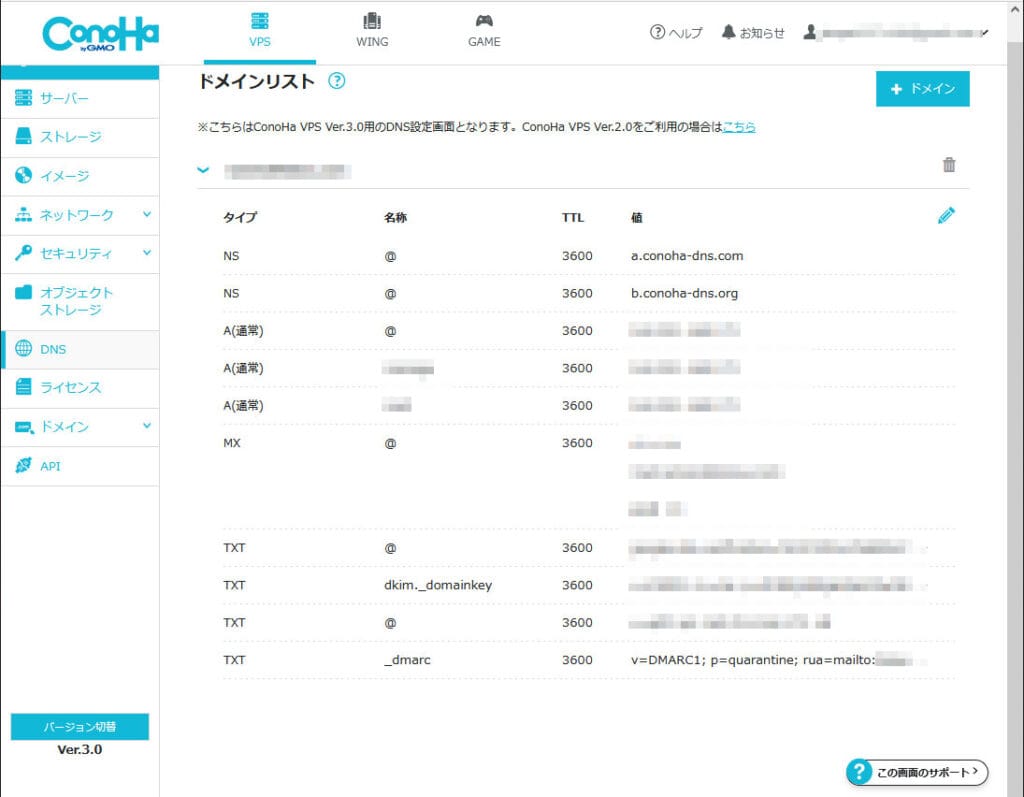Switch to the GAME tab
This screenshot has width=1024, height=797.
tap(484, 32)
